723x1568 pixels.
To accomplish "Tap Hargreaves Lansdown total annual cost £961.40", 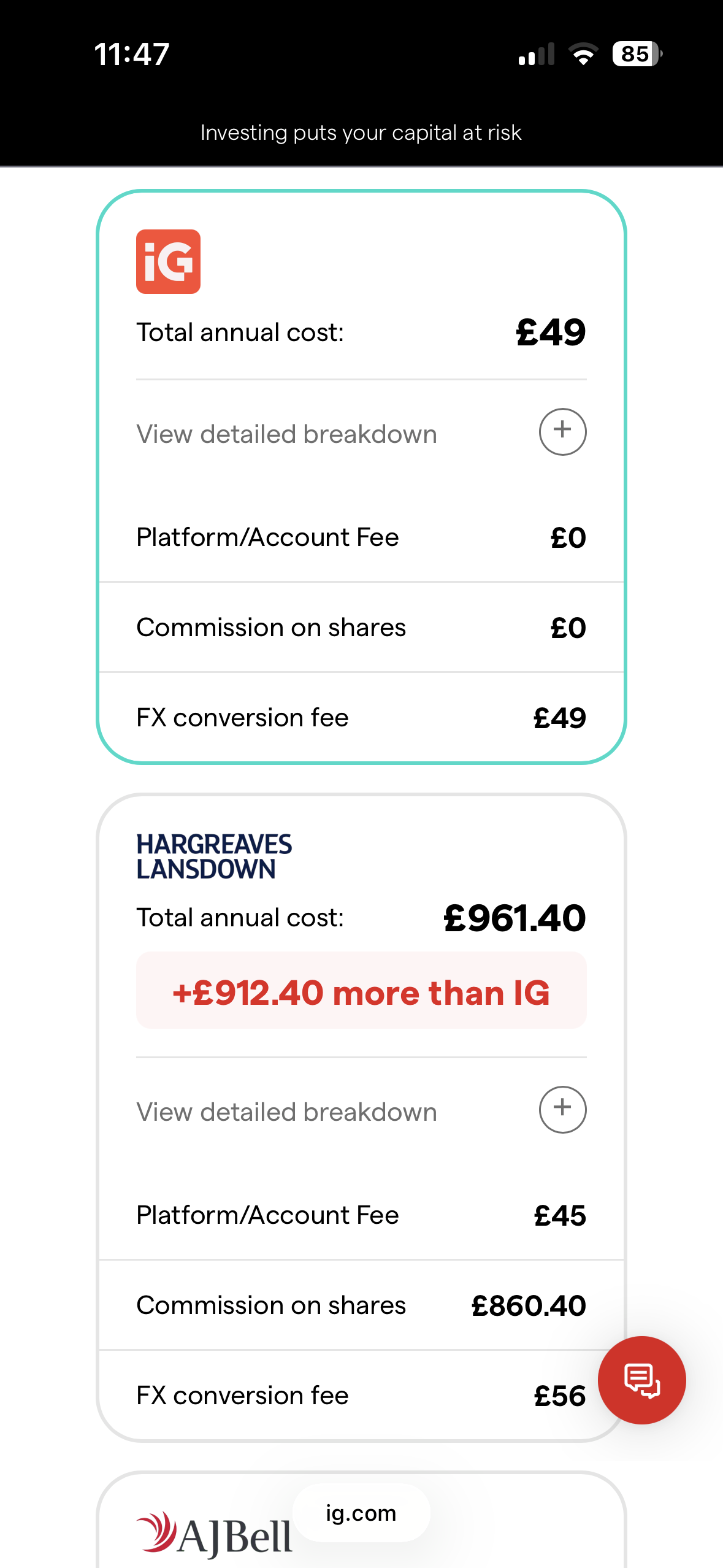I will 515,918.
